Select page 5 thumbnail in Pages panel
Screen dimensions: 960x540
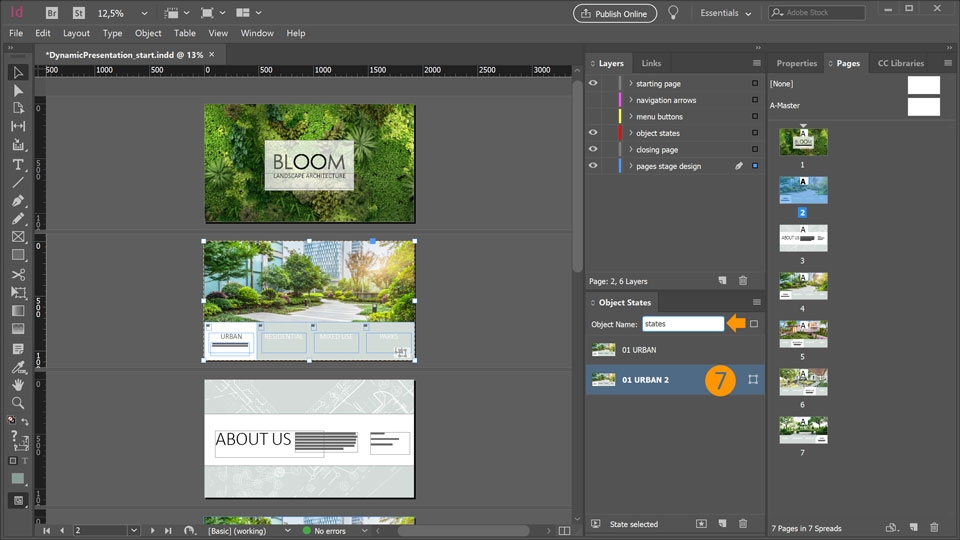coord(803,334)
